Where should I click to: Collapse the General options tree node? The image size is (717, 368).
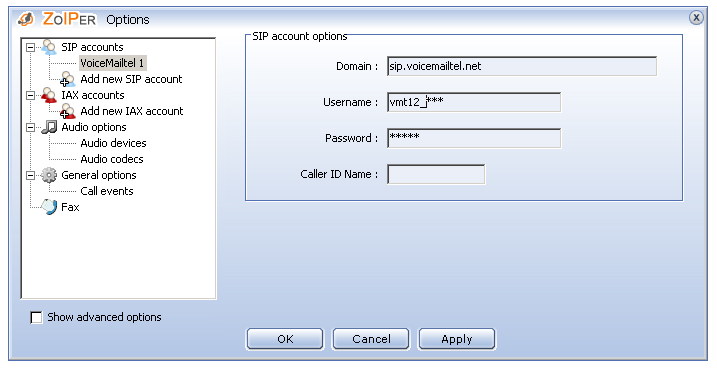tap(30, 175)
